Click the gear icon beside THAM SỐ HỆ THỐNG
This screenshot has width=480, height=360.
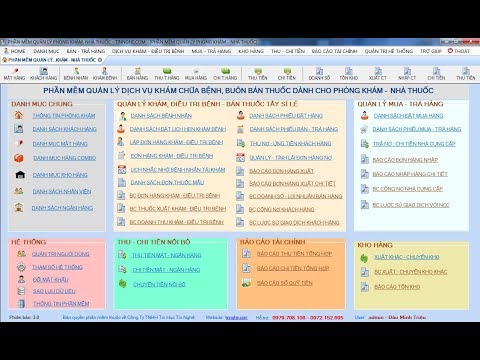tap(21, 267)
